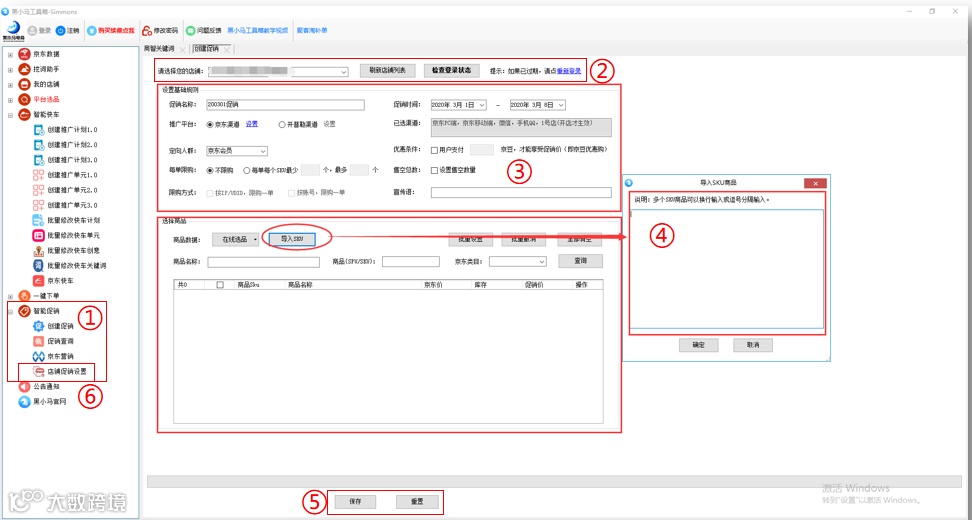Click the 批量修改快车计划 icon
Screen dimensions: 972x520
(x=38, y=220)
